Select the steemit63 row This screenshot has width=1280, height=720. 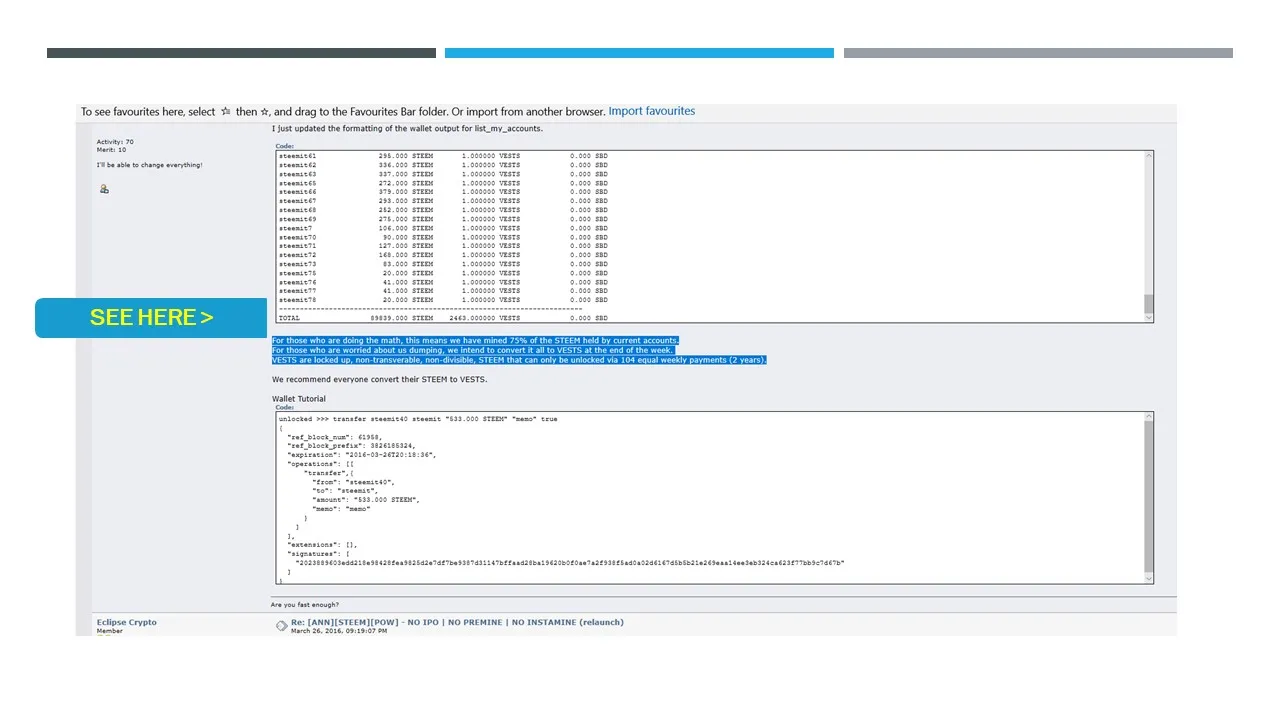click(x=443, y=174)
